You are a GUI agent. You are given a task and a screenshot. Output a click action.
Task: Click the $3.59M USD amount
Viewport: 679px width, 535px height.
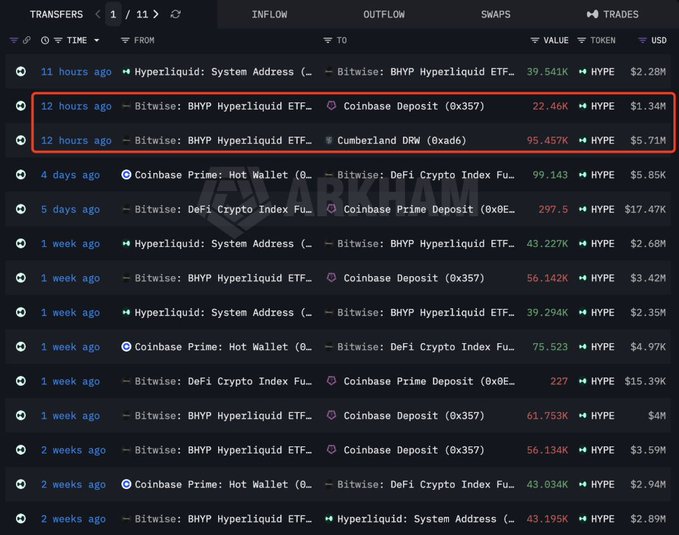click(648, 450)
